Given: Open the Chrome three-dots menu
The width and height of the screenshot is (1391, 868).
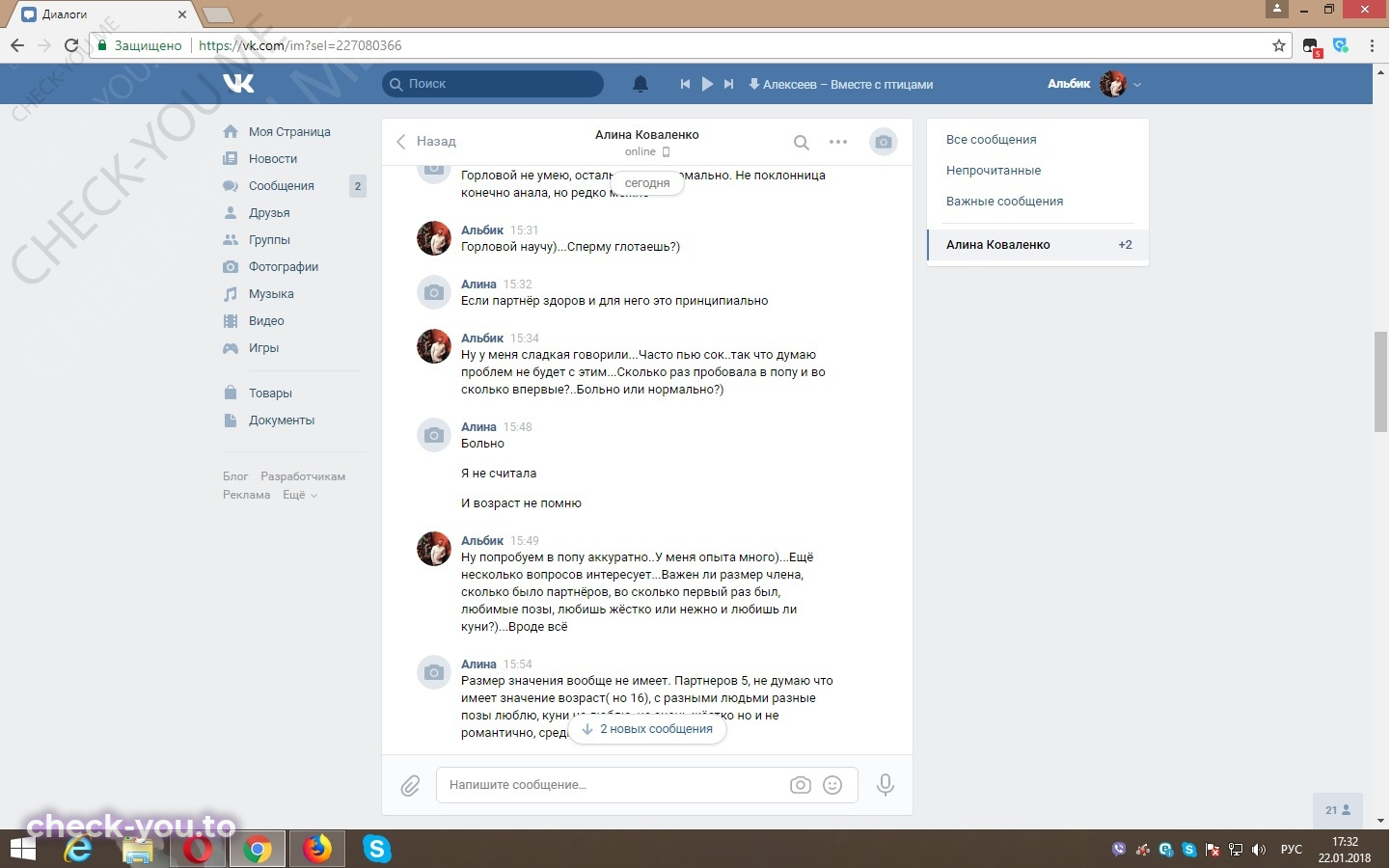Looking at the screenshot, I should tap(1372, 45).
